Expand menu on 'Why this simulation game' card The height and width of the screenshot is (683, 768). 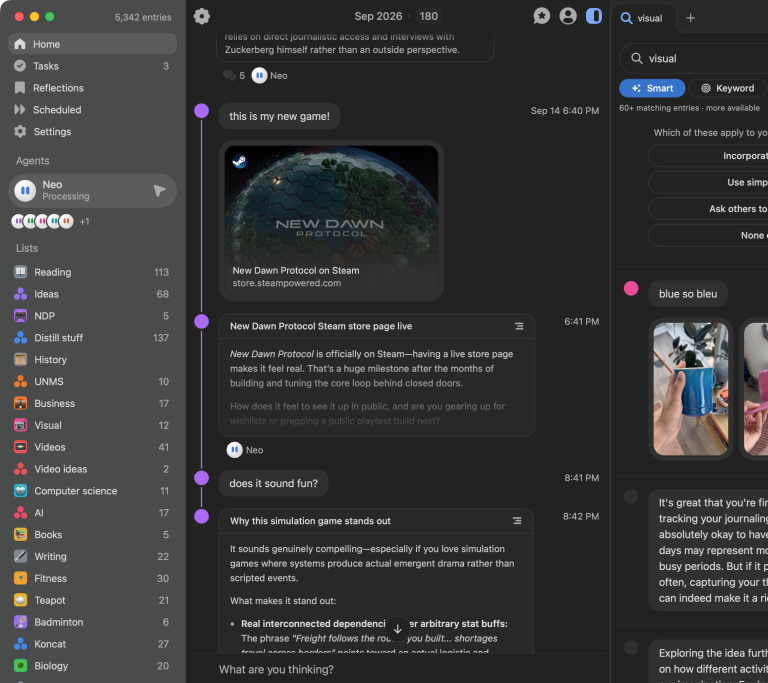tap(517, 521)
